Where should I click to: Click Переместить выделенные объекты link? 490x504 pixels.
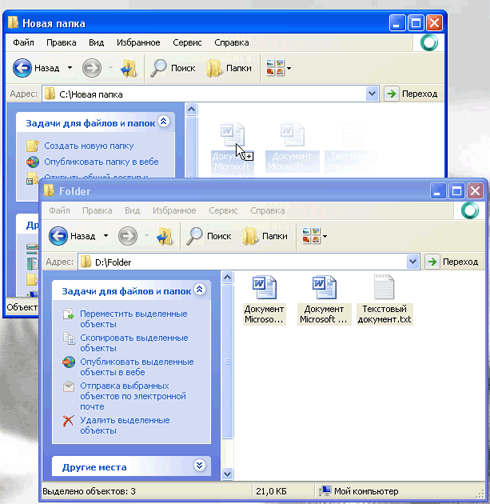[133, 319]
